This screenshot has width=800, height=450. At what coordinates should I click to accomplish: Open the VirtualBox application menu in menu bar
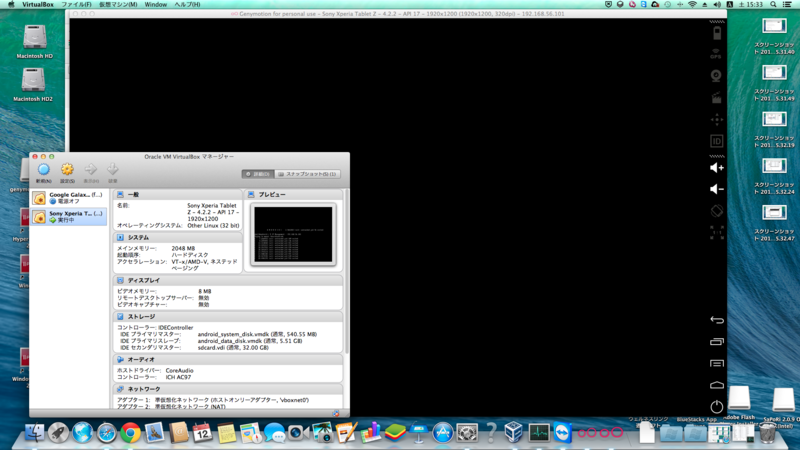point(38,4)
